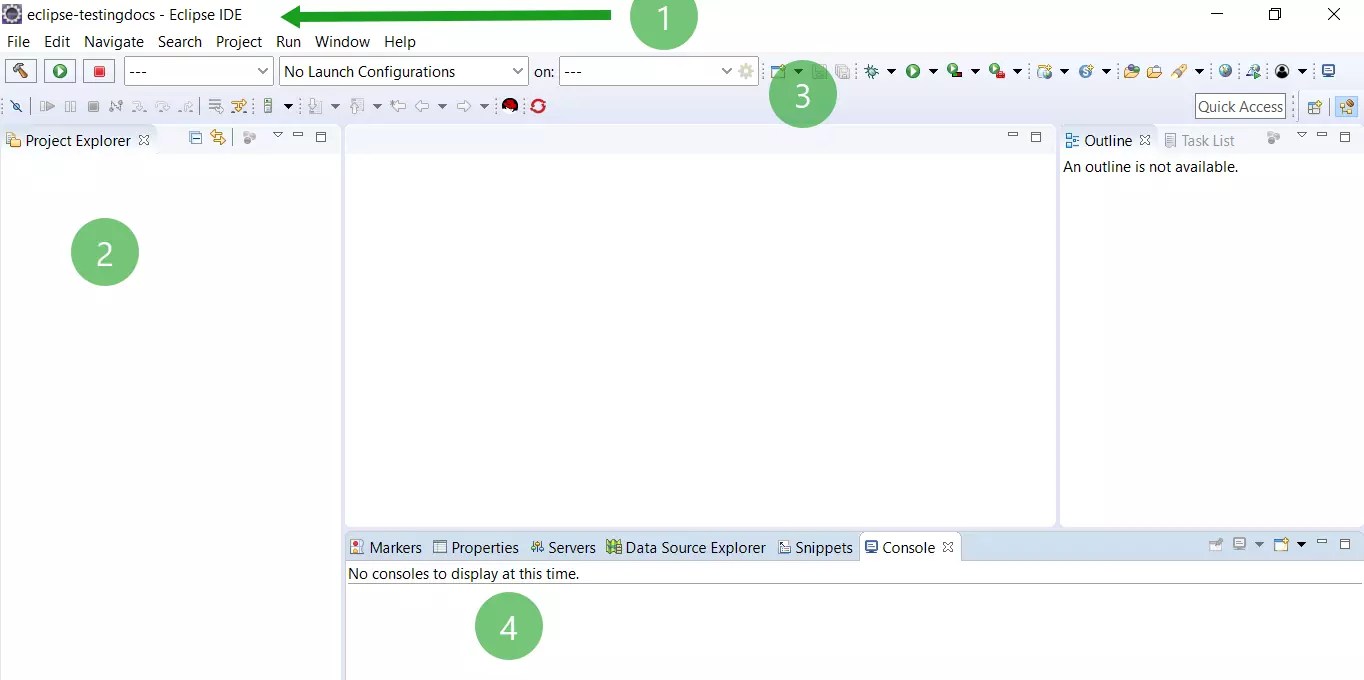
Task: Open the File menu
Action: [x=18, y=41]
